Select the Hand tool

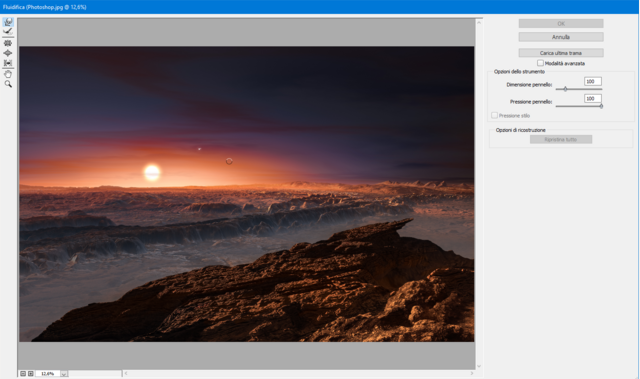pos(8,74)
